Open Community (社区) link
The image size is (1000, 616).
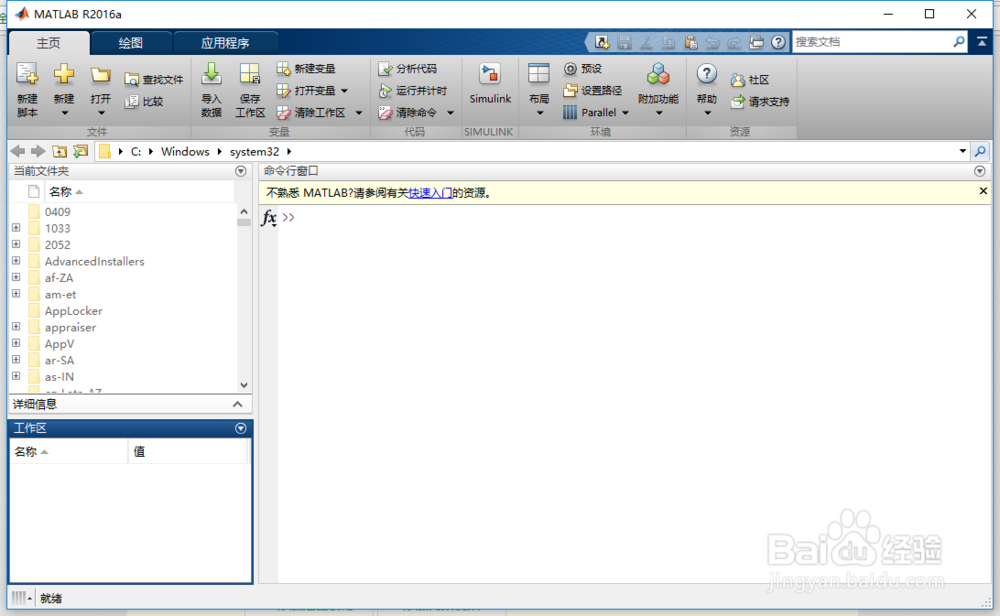pyautogui.click(x=750, y=80)
